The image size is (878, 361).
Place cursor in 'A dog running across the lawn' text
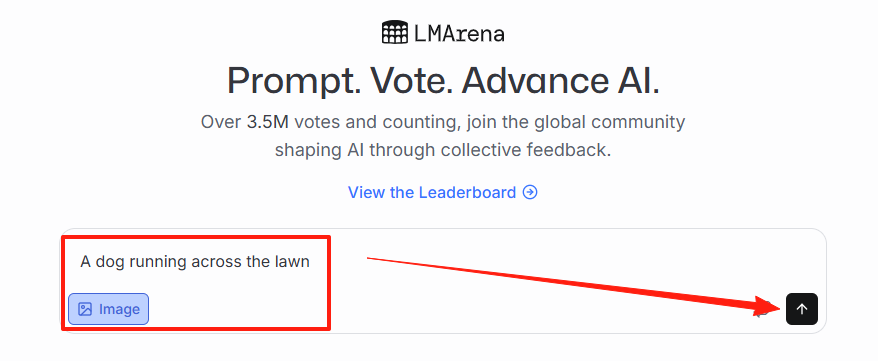pos(195,261)
